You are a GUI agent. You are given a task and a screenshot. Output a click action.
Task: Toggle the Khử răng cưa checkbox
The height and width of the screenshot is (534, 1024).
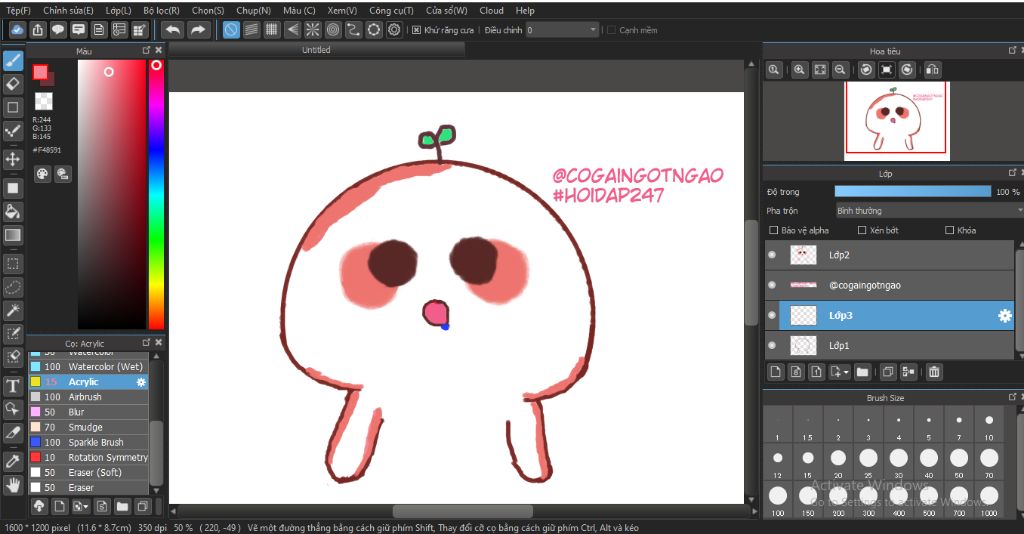tap(416, 30)
